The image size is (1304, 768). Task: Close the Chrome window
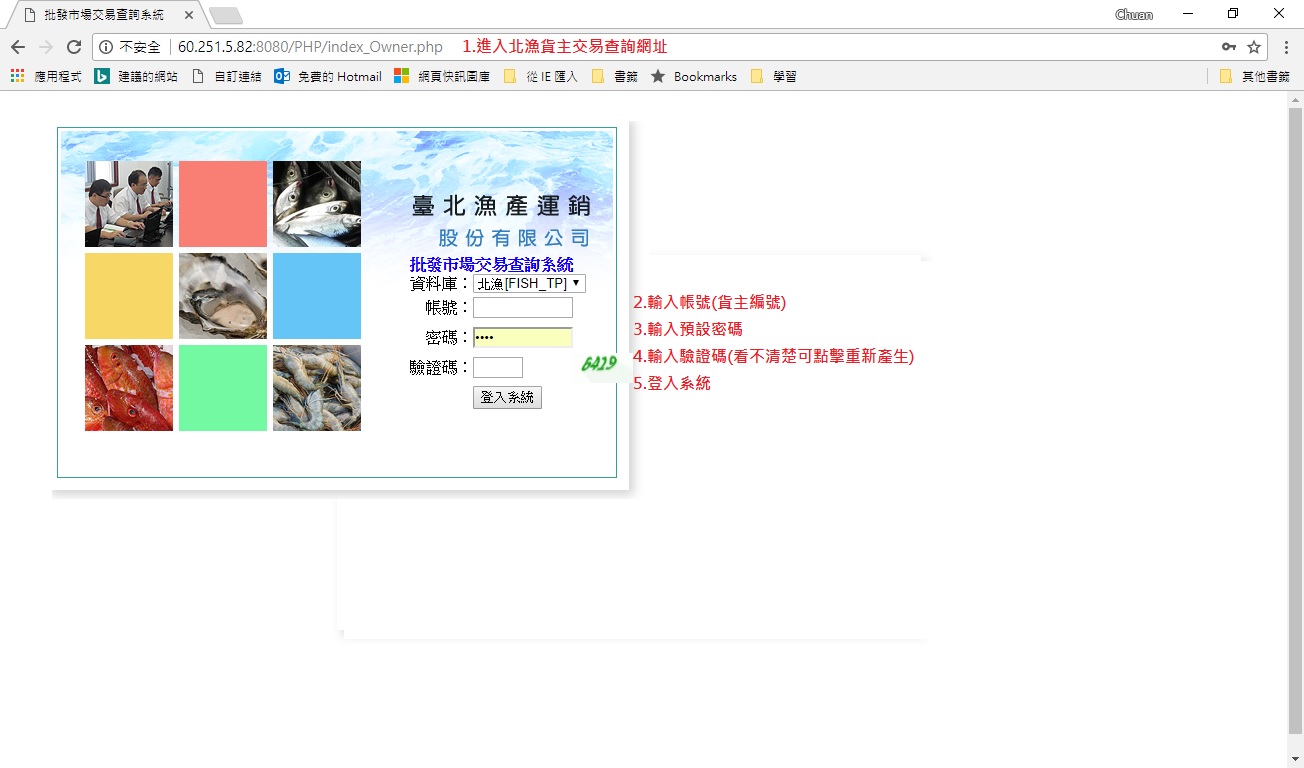point(1279,14)
